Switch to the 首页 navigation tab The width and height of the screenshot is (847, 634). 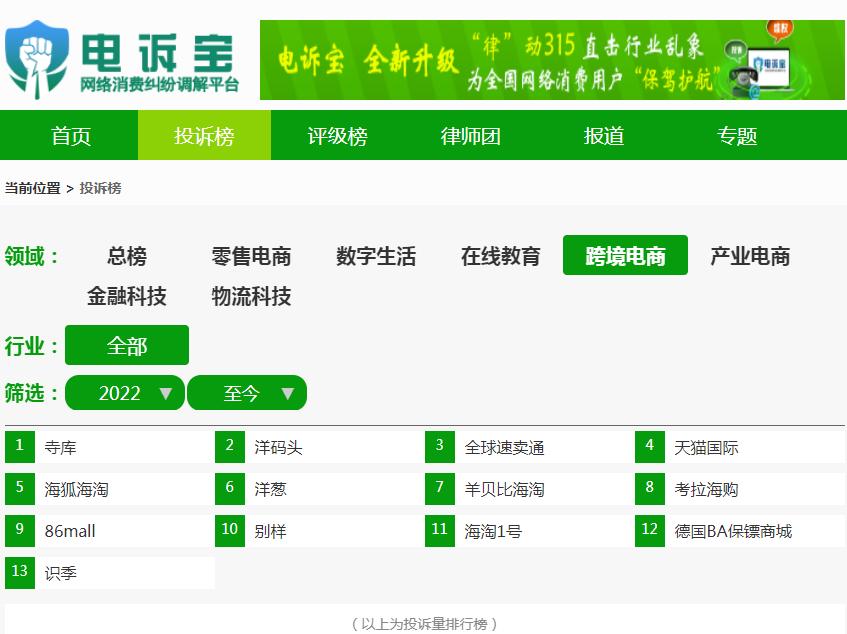click(x=68, y=137)
